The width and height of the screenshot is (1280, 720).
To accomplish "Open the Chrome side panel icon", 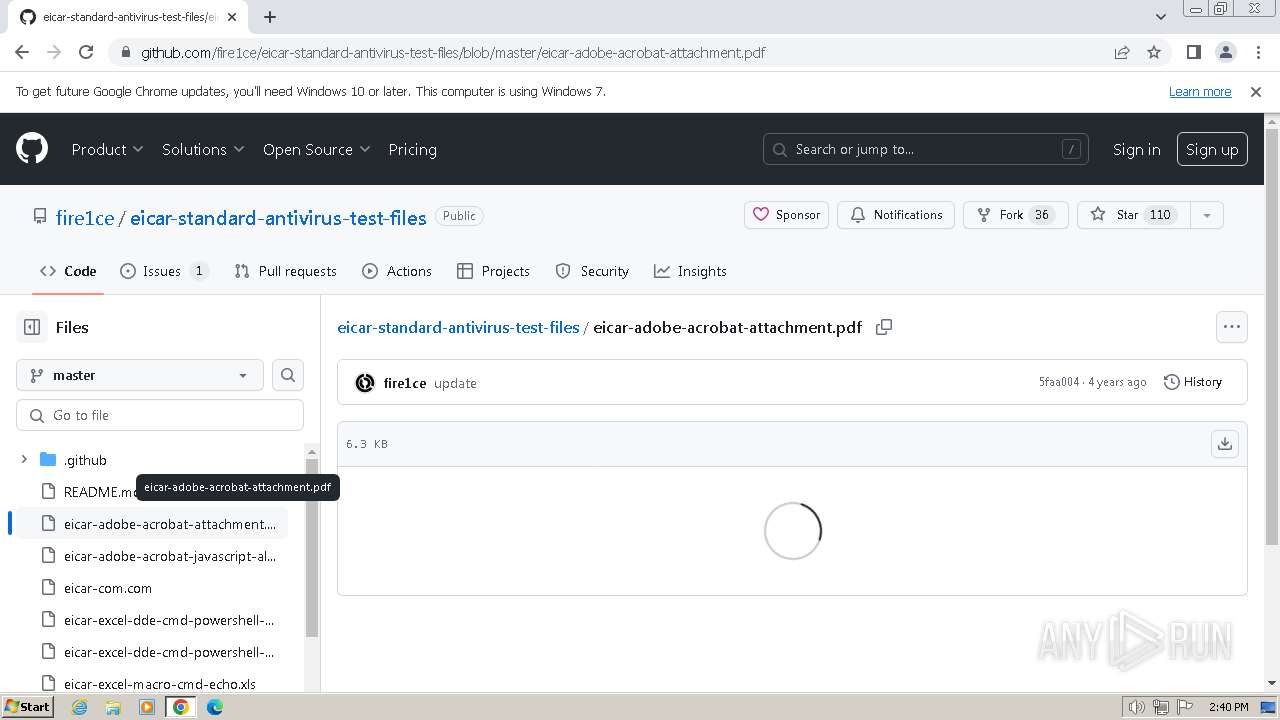I will click(x=1194, y=52).
